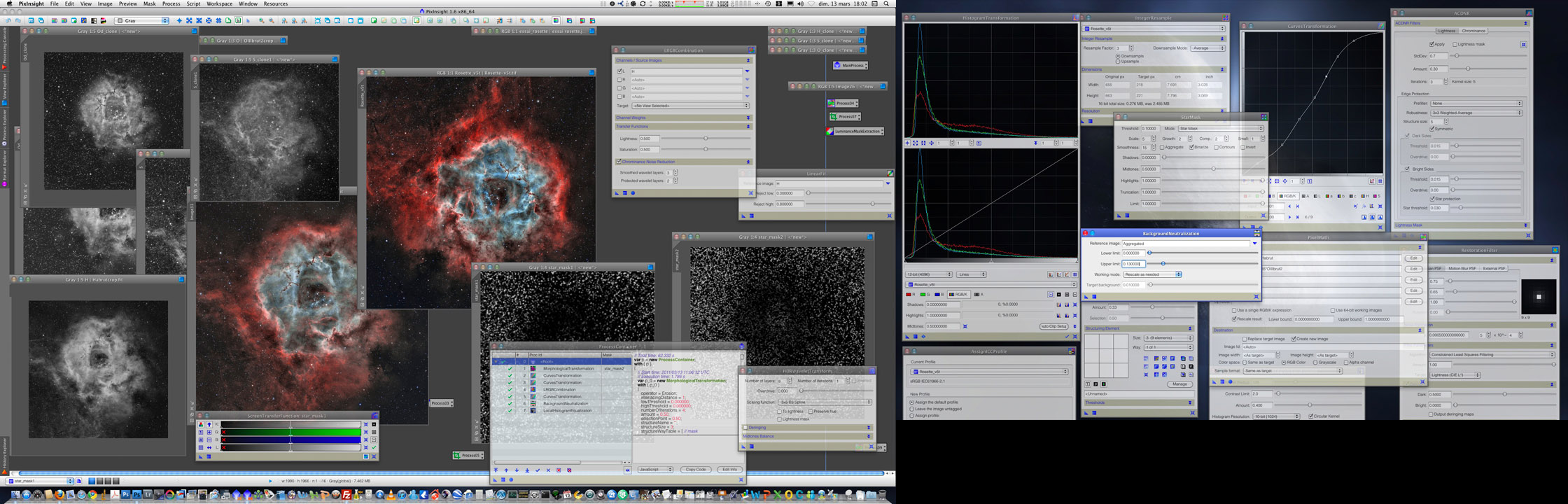Toggle the Binarize checkbox in StarMask

(1191, 147)
